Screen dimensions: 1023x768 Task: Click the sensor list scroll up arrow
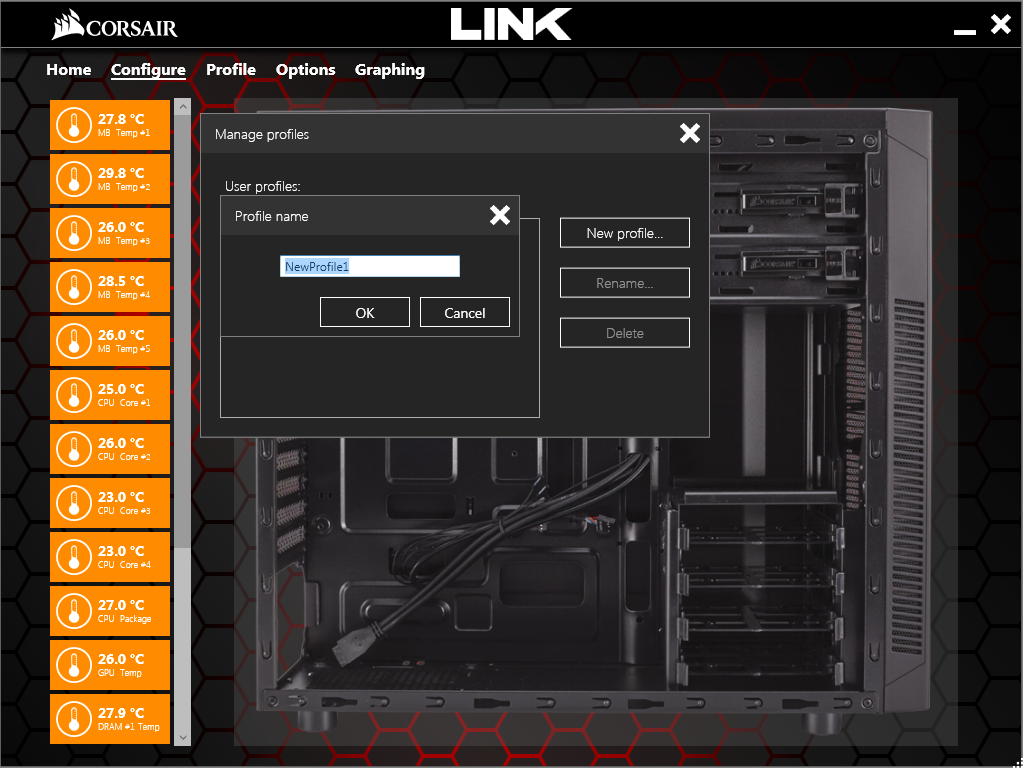point(183,106)
